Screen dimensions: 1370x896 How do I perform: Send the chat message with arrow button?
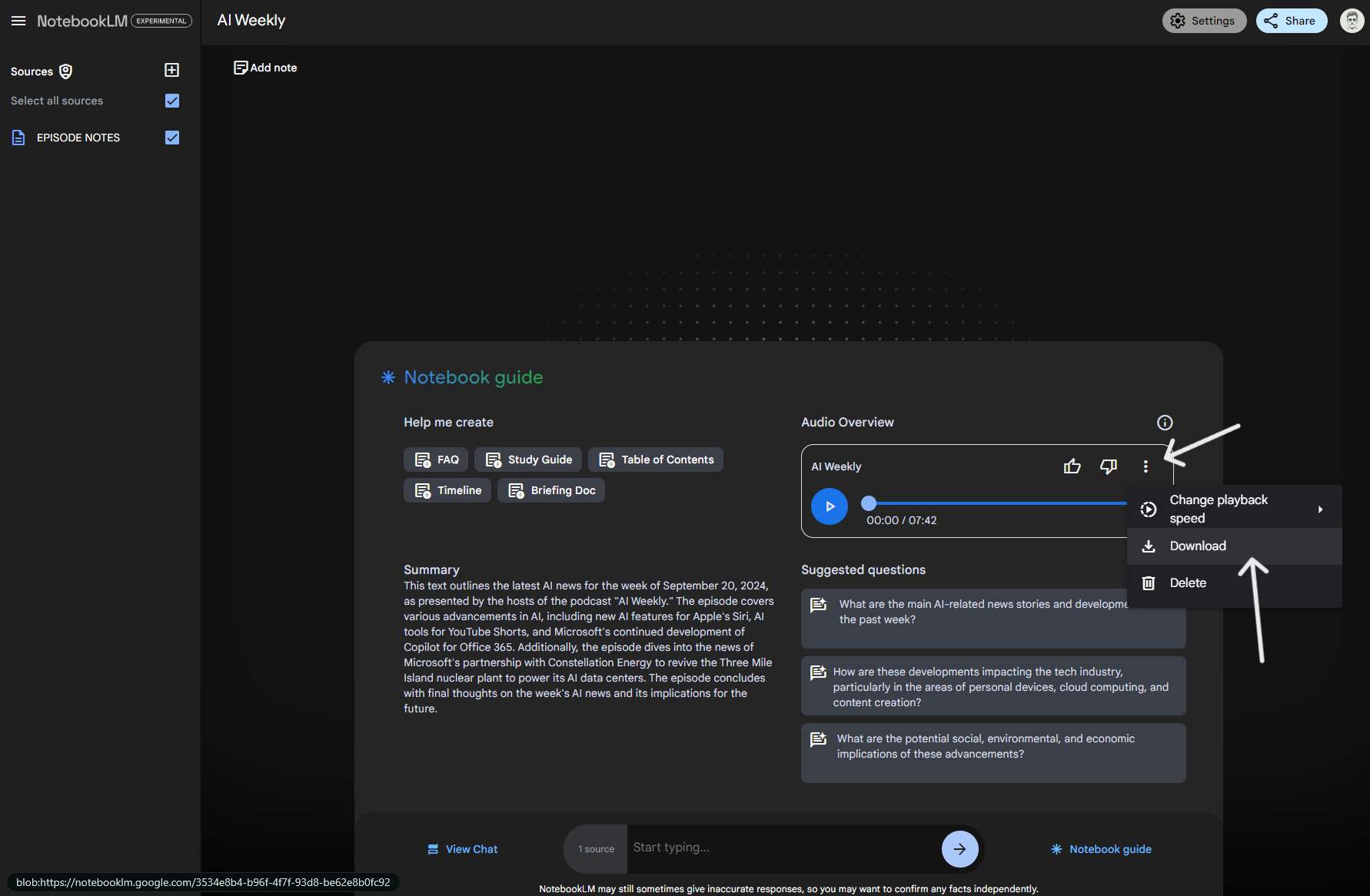960,849
